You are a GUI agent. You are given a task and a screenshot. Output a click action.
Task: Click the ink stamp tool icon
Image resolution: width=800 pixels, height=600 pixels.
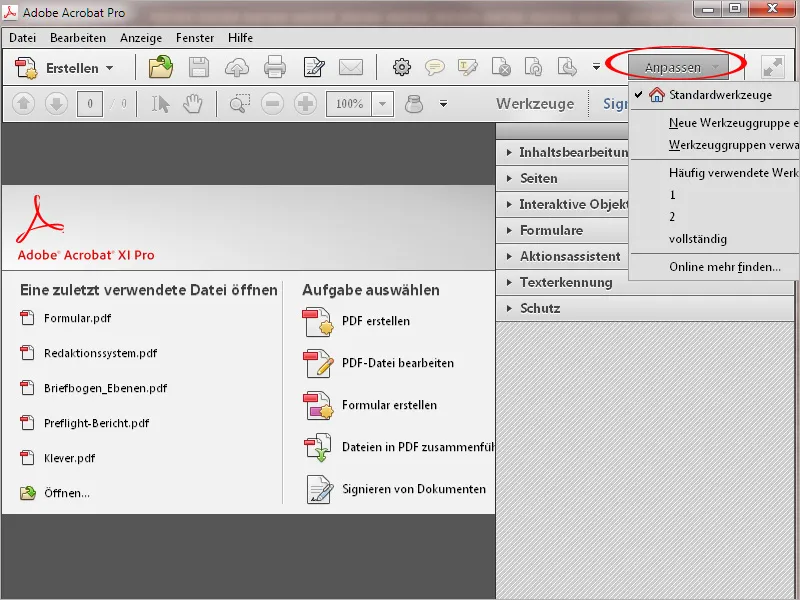414,104
